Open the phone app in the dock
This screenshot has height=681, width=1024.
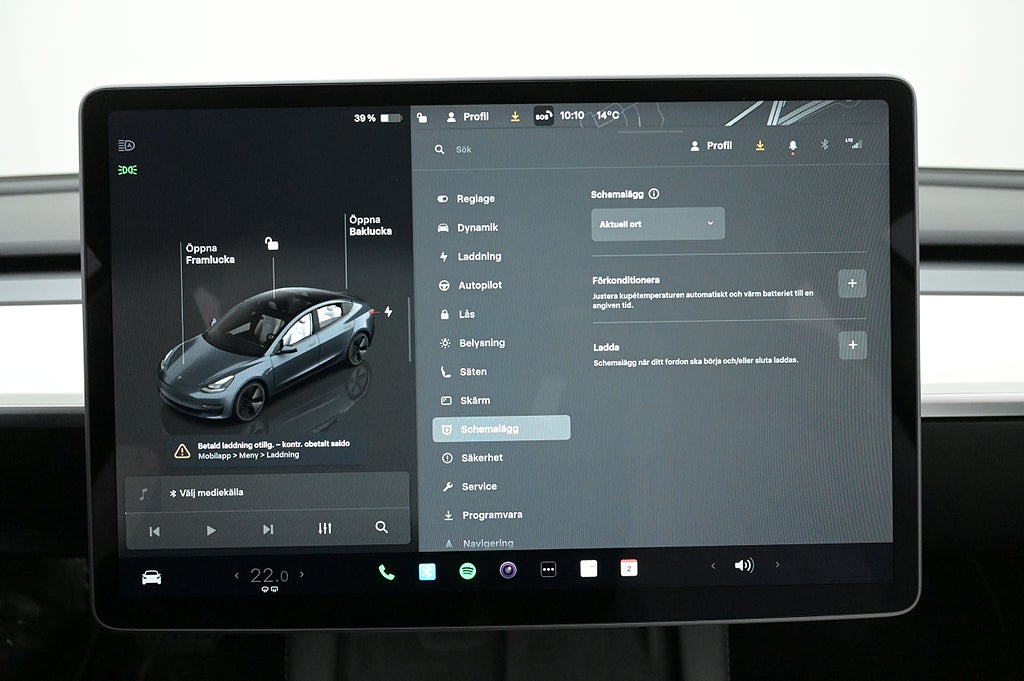(x=386, y=572)
